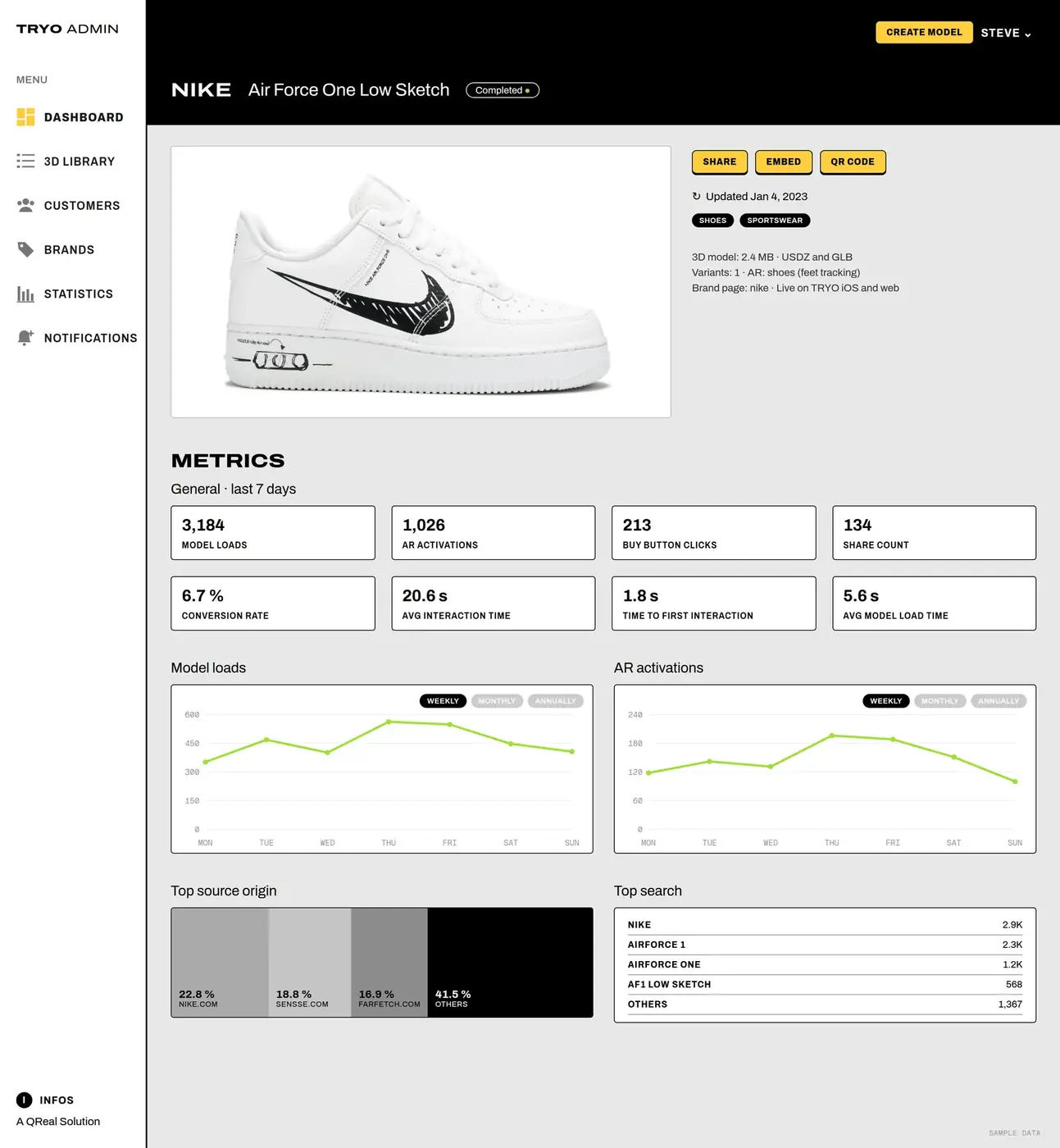
Task: Select the black Others 41.5% block
Action: click(x=510, y=963)
